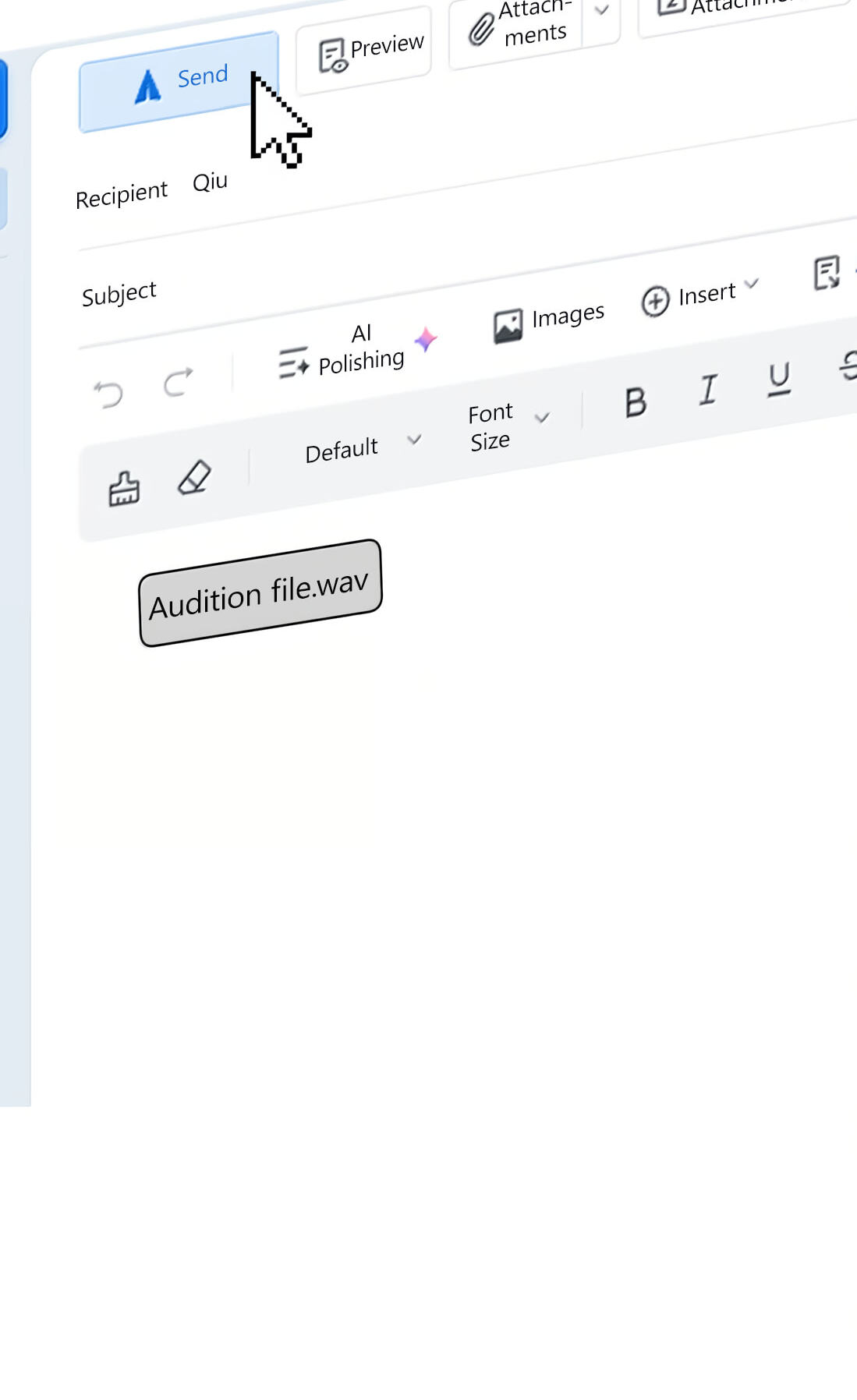The image size is (857, 1400).
Task: Add files with the Attachments paperclip button
Action: [x=518, y=29]
